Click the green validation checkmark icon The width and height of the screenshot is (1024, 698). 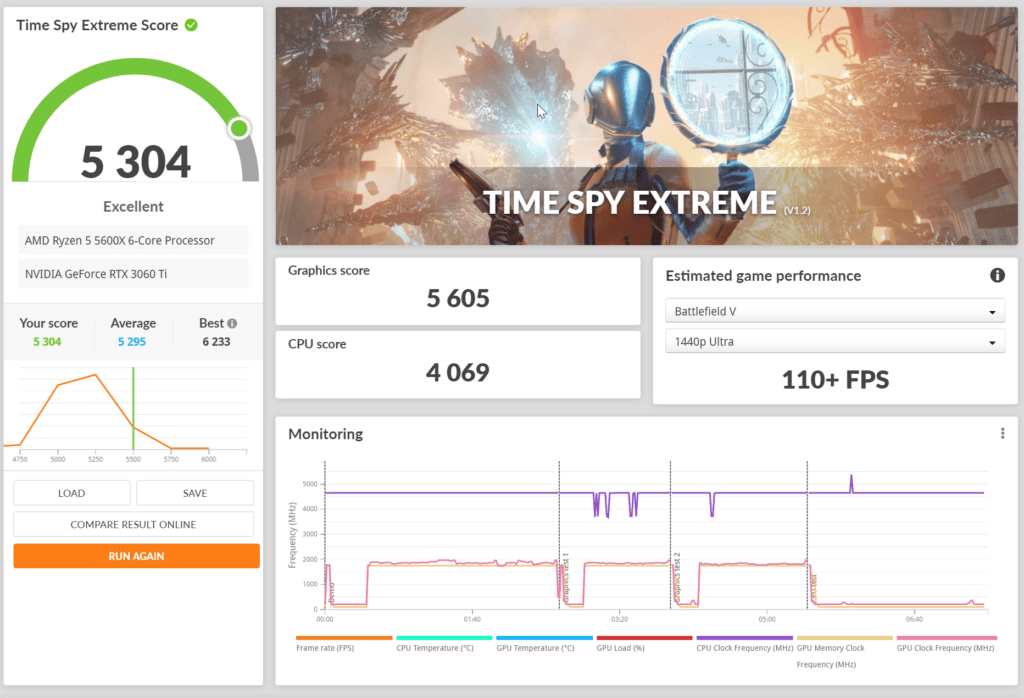[x=191, y=25]
